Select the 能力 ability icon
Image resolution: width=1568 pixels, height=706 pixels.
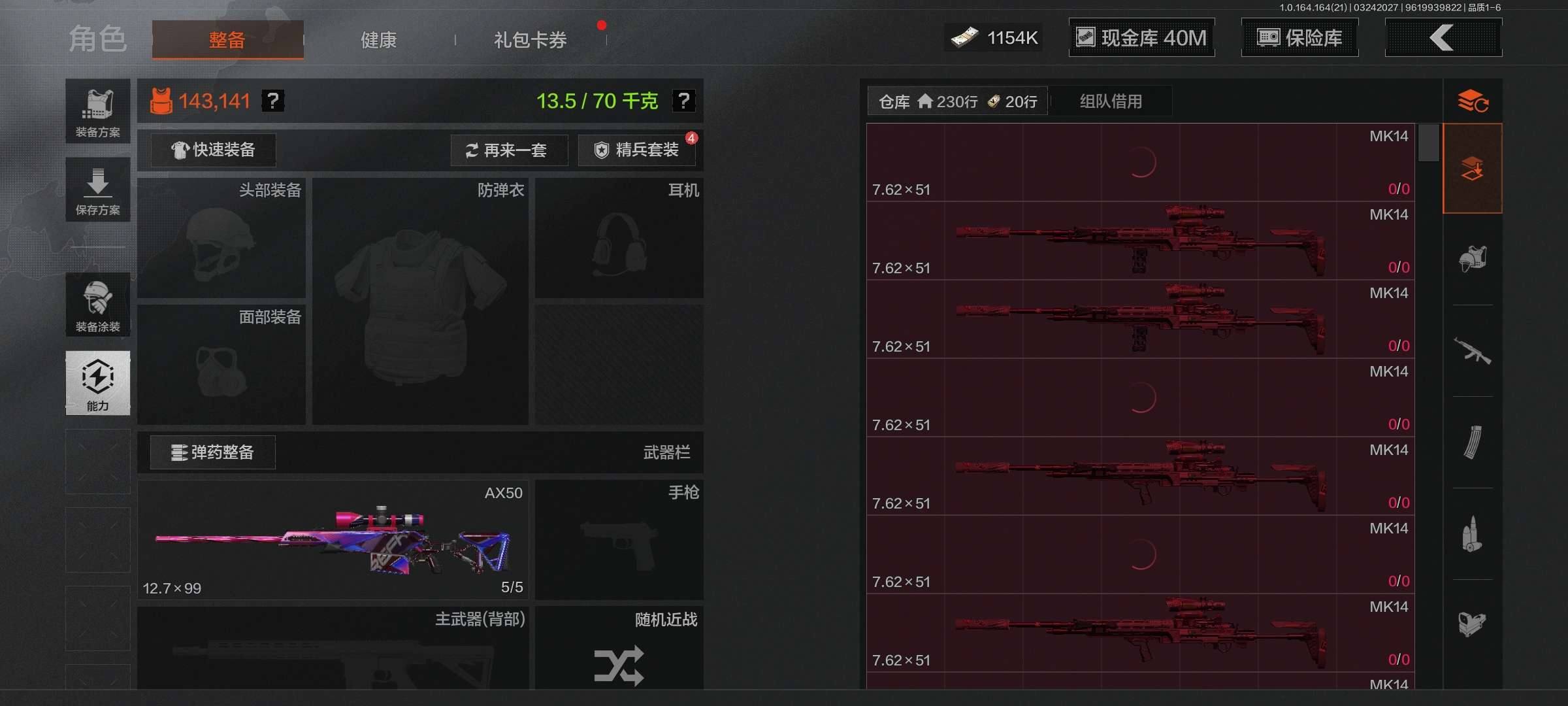pos(97,383)
